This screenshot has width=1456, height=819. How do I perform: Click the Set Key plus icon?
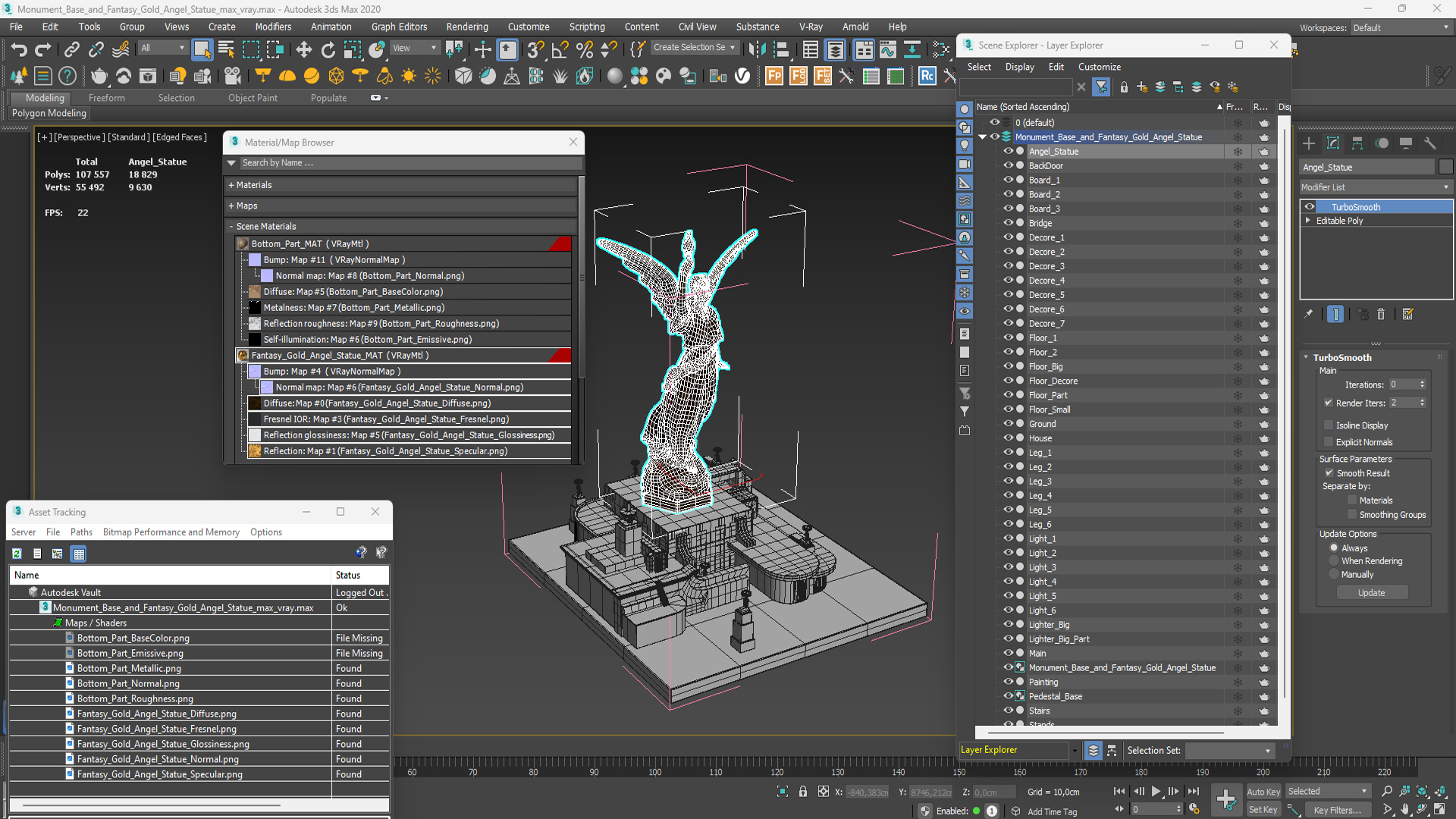(x=1226, y=799)
